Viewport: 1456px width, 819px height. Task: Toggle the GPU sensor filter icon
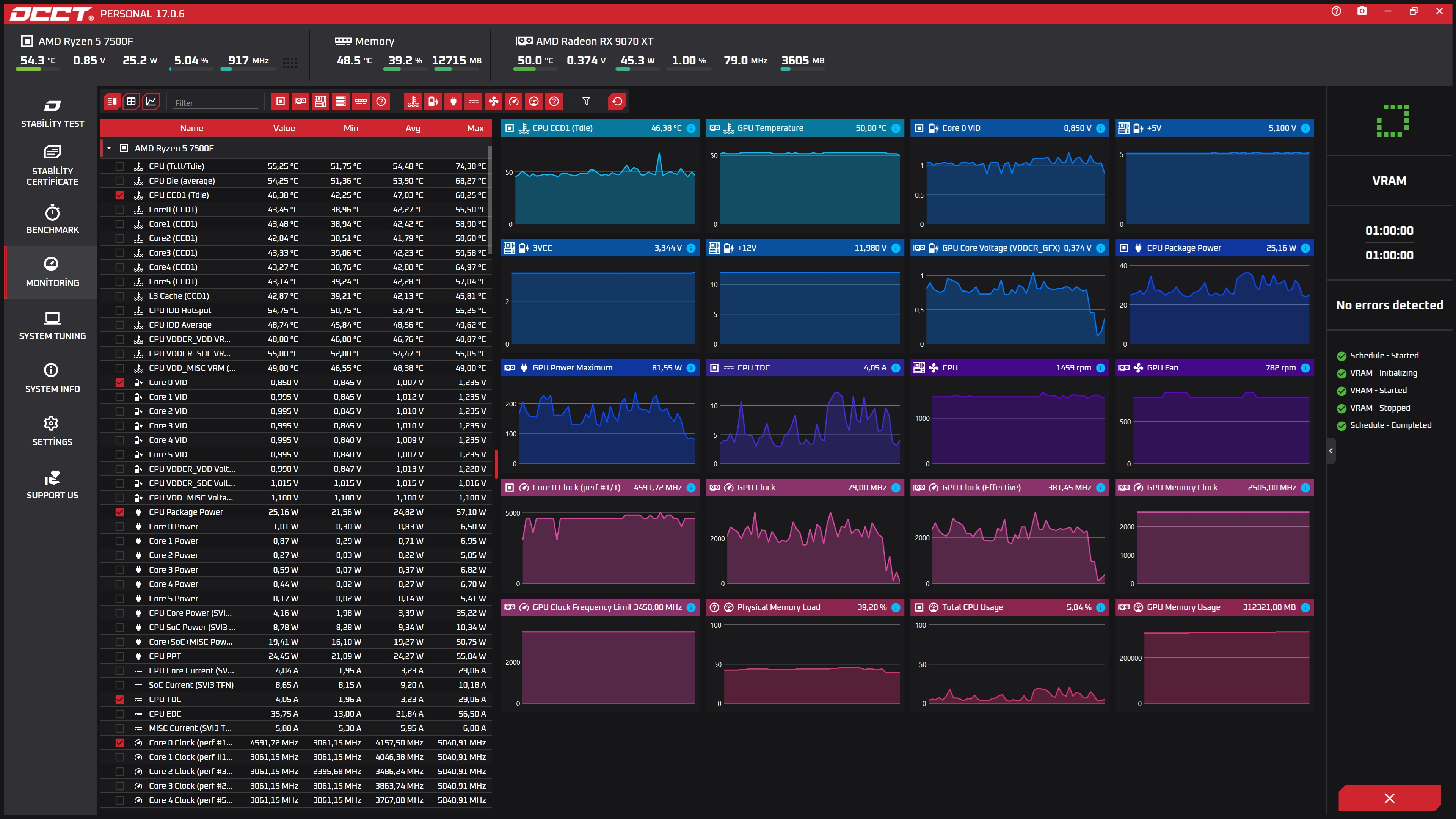click(301, 102)
